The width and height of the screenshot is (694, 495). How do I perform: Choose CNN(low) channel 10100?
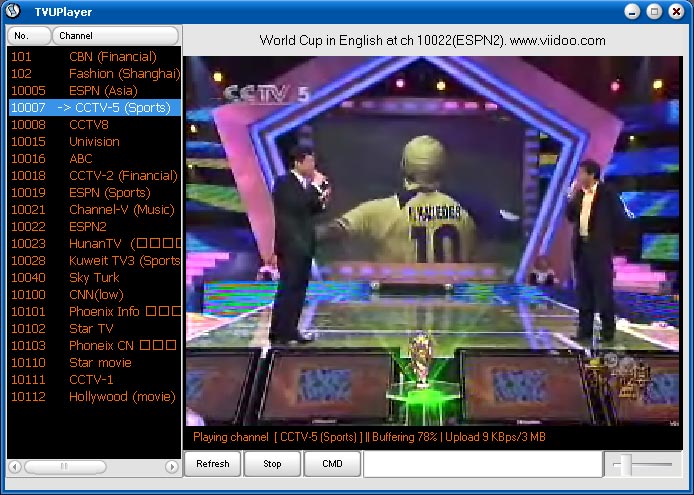95,294
